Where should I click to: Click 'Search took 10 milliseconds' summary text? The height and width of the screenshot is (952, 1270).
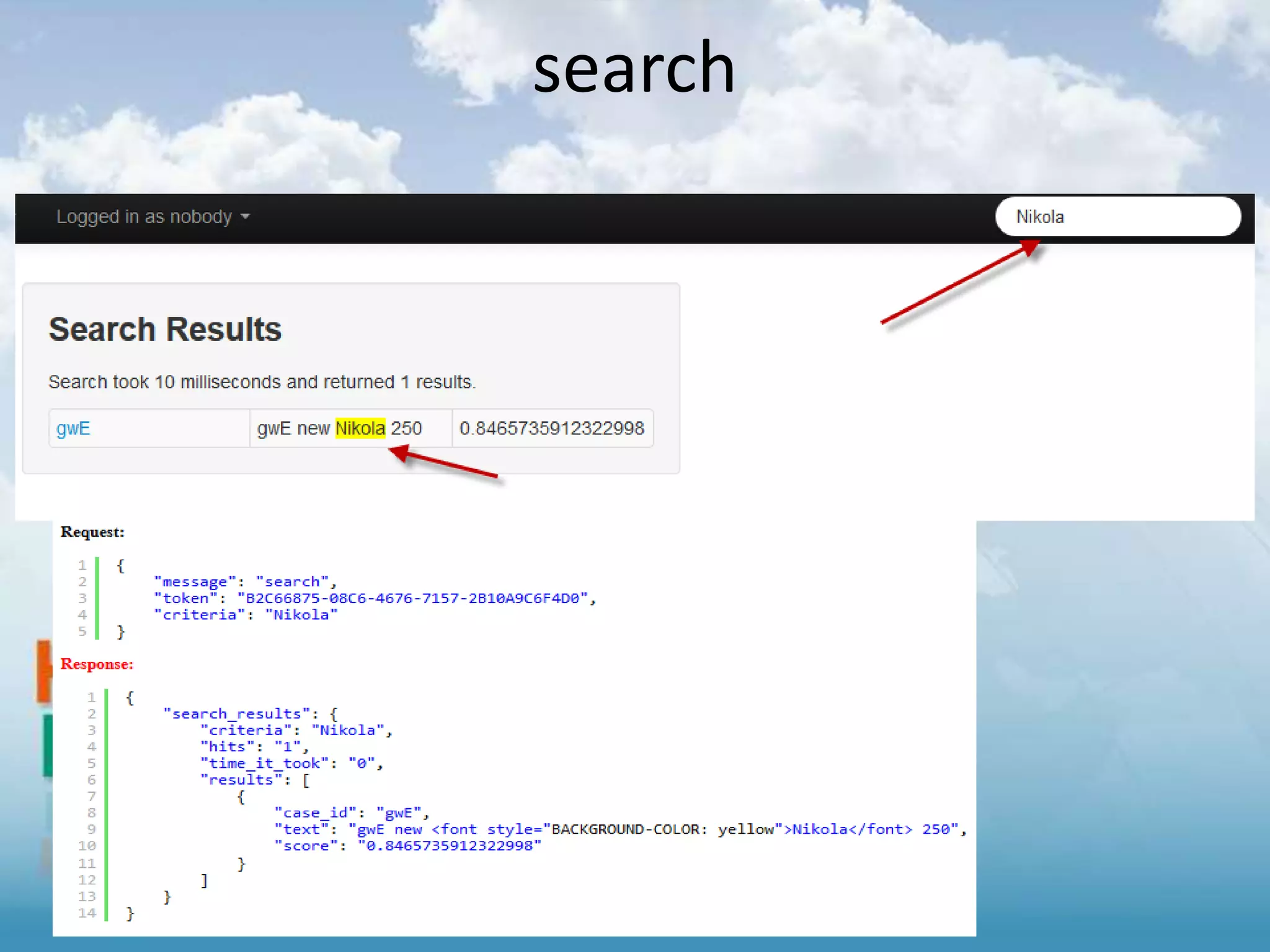pyautogui.click(x=262, y=382)
